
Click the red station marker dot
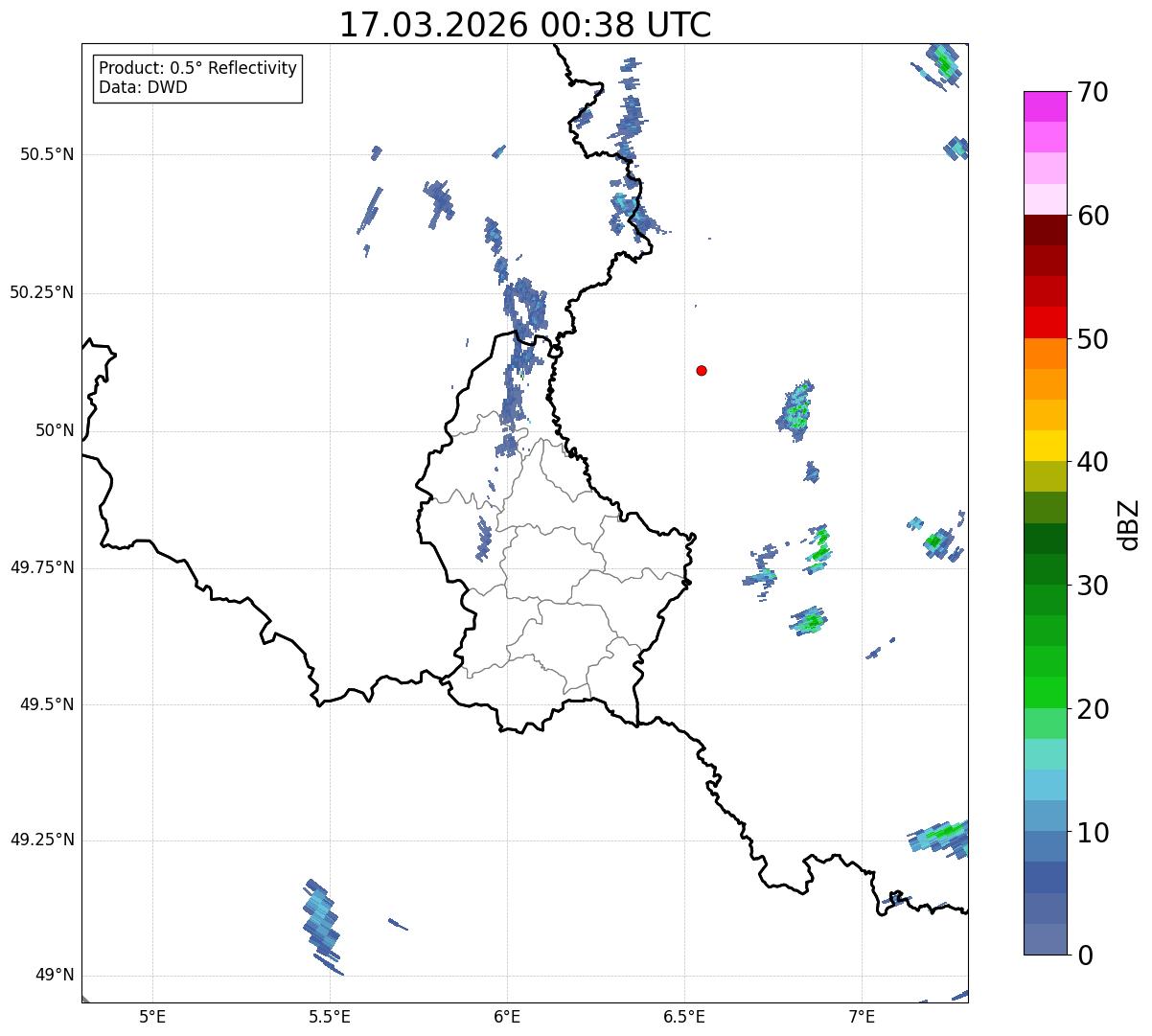[702, 370]
